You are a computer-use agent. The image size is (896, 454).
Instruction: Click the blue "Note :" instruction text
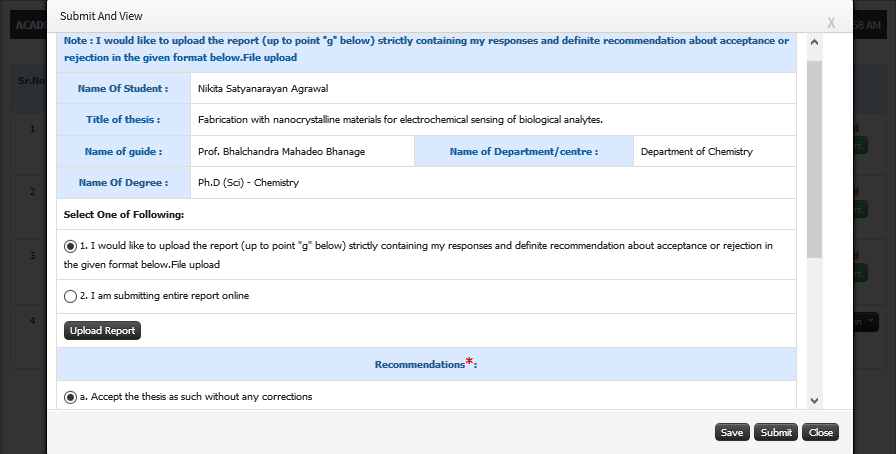[x=426, y=49]
